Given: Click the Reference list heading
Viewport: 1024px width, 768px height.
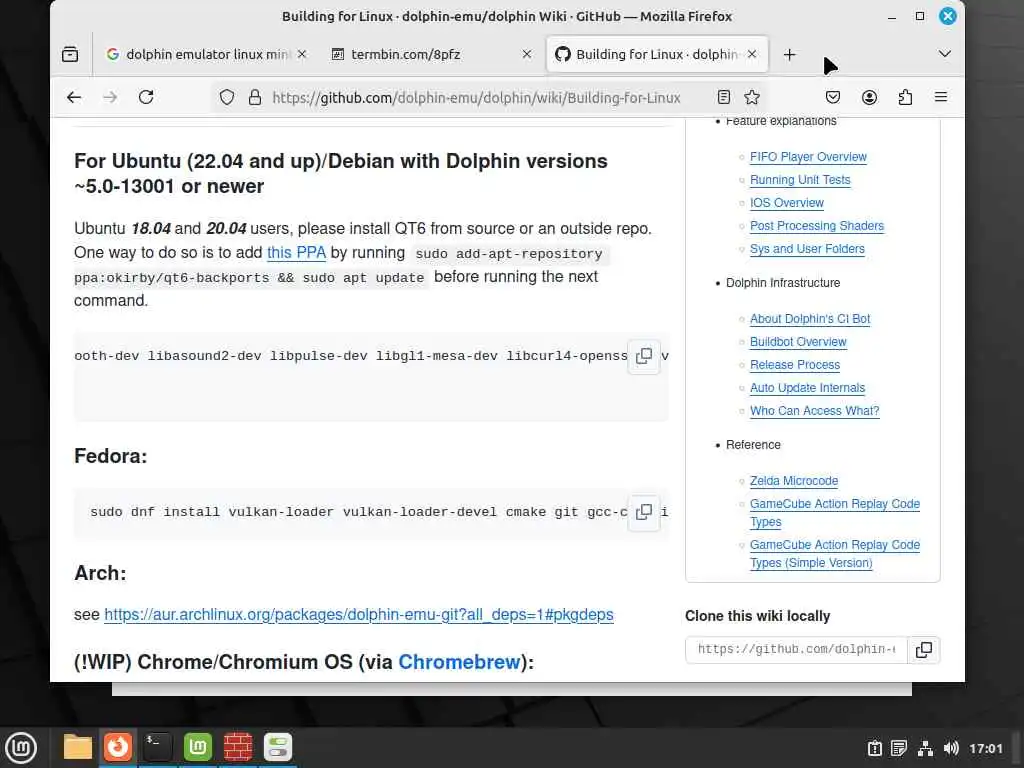Looking at the screenshot, I should pyautogui.click(x=753, y=445).
